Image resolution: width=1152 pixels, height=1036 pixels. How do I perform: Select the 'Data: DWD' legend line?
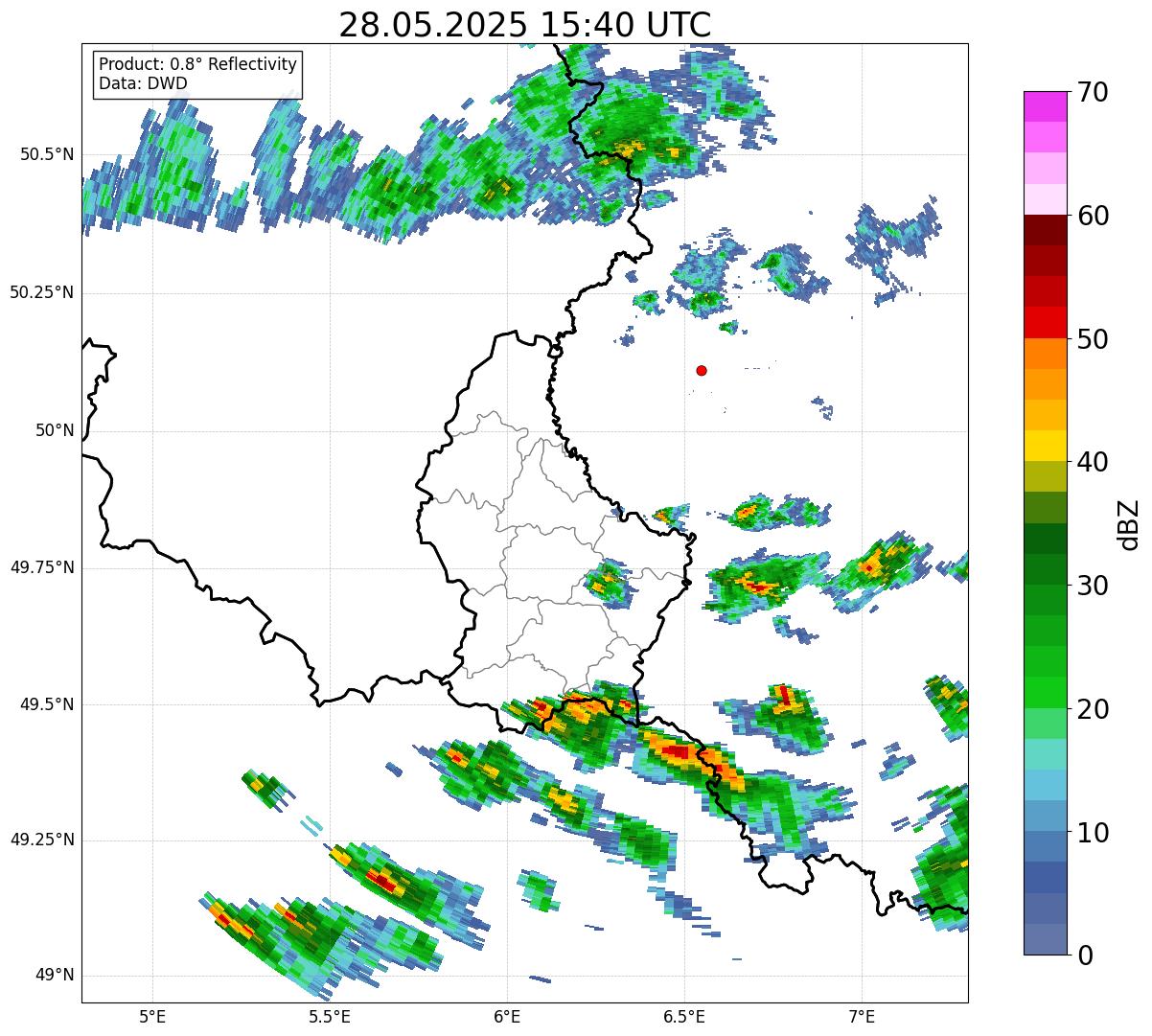[143, 83]
